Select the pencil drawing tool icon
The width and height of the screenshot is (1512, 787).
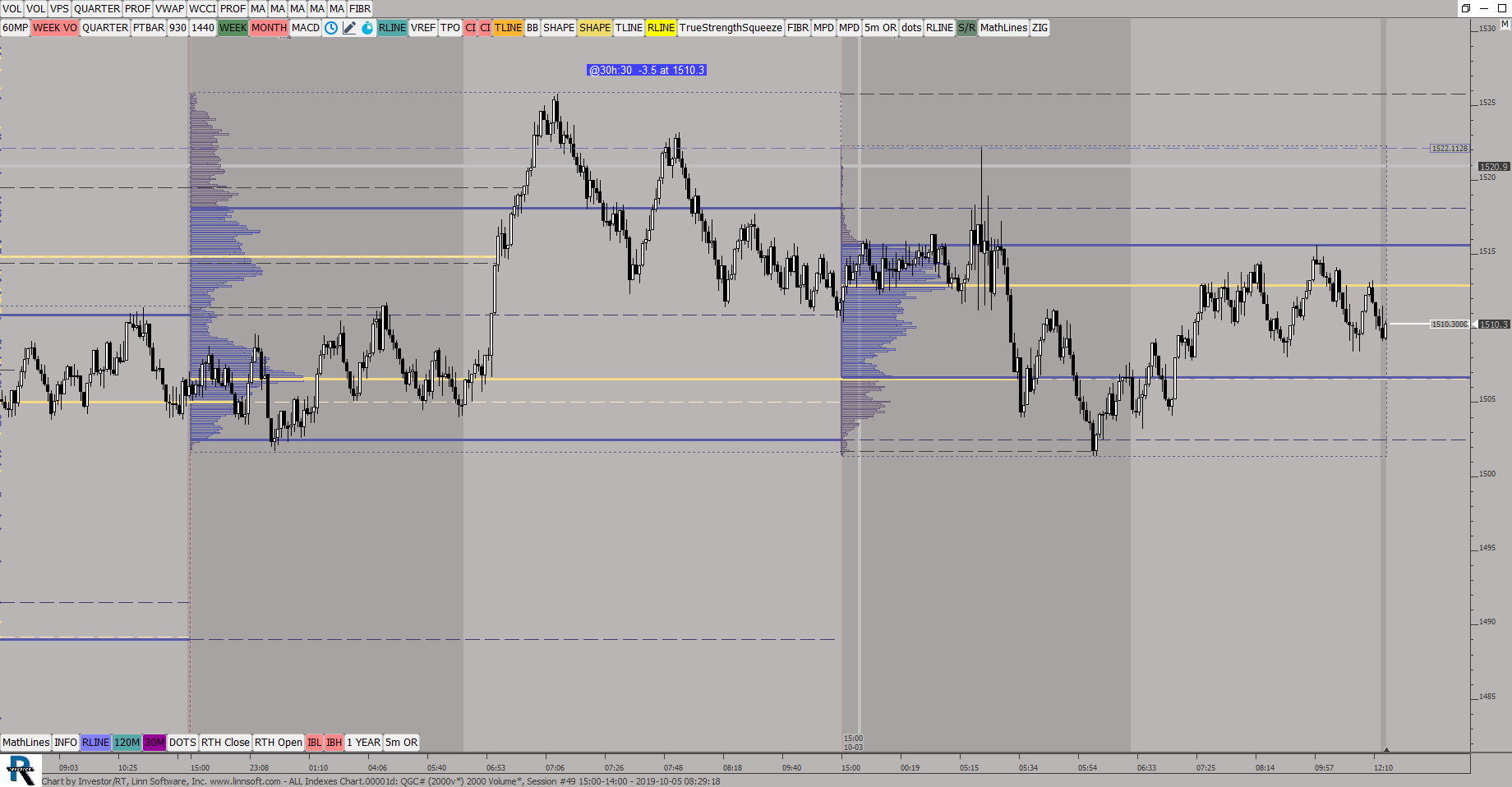coord(349,28)
